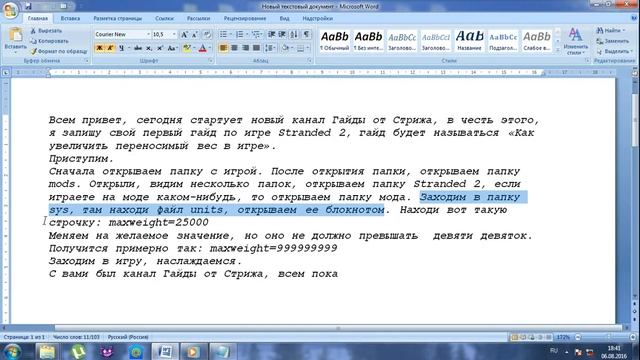640x360 pixels.
Task: Open the Courier New font name dropdown
Action: tap(148, 34)
